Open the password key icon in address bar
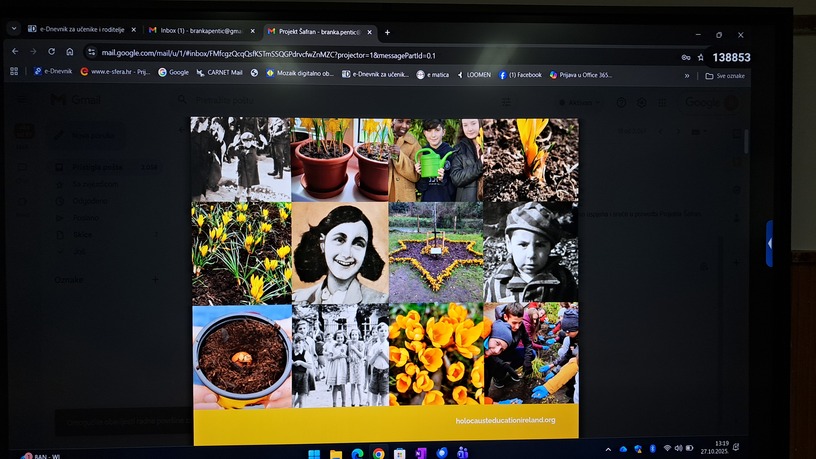The image size is (816, 459). (x=685, y=57)
